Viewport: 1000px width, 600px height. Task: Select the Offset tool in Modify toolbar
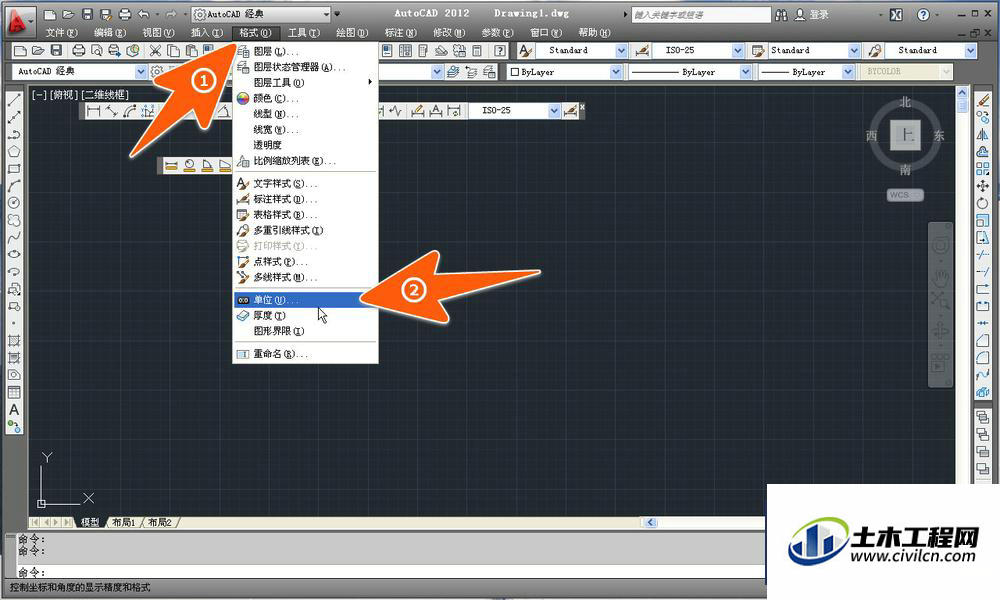click(x=983, y=152)
